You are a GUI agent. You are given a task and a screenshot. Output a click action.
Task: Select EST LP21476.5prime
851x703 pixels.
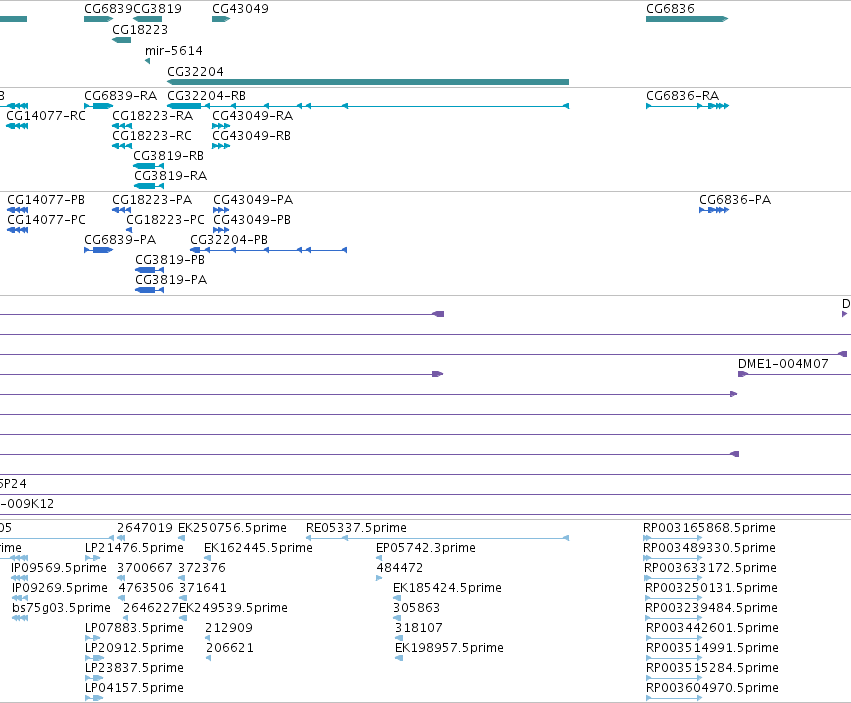click(92, 558)
